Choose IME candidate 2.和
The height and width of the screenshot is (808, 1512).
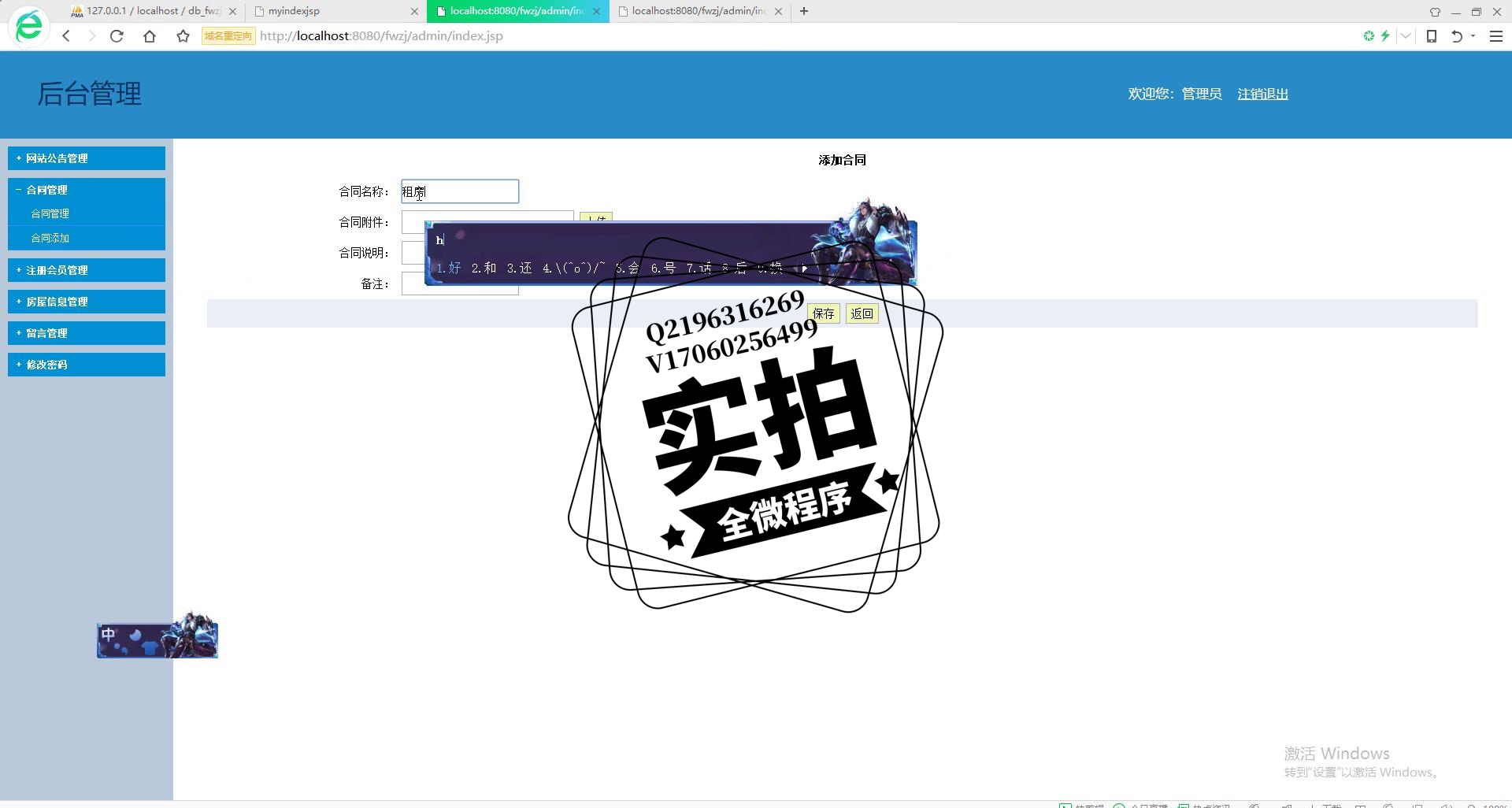coord(484,269)
